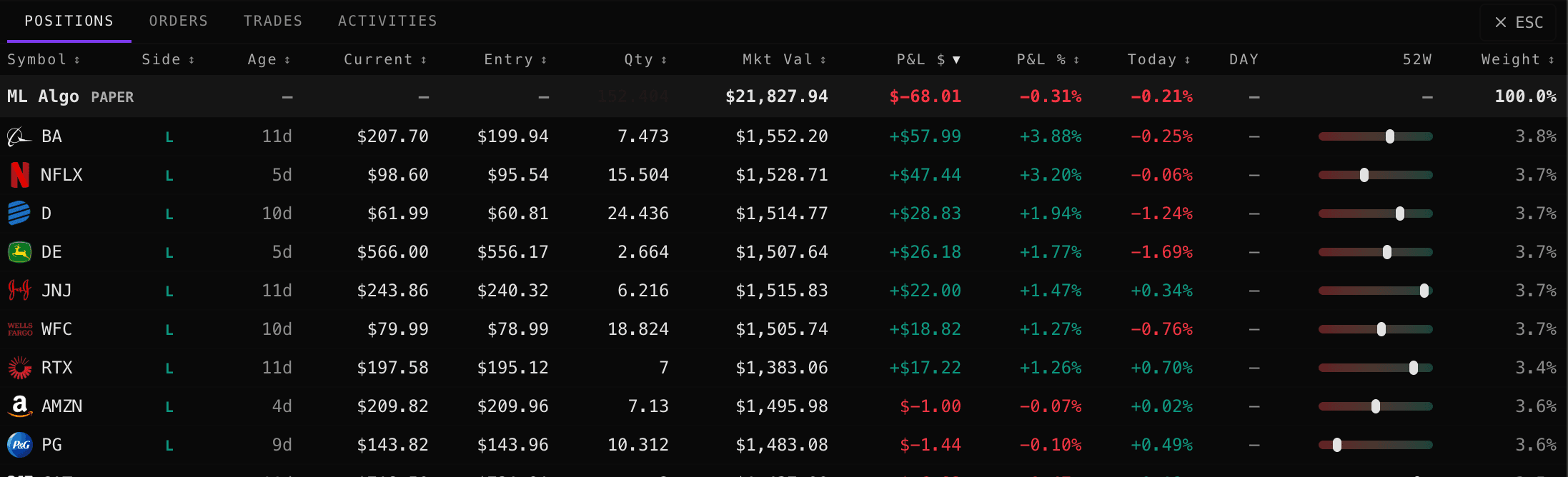Click RTX today change +0.70%
Screen dimensions: 1568x477
(x=1162, y=368)
